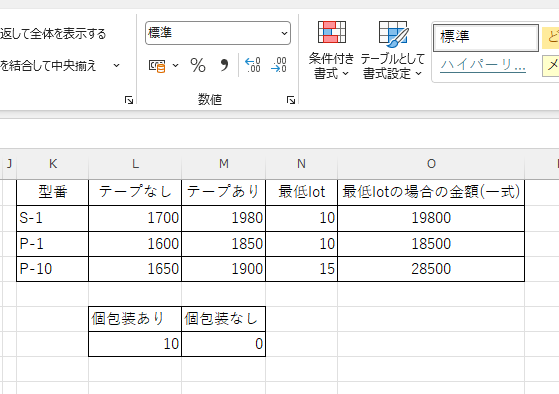
Task: Open the accounting format dropdown arrow
Action: tap(175, 66)
